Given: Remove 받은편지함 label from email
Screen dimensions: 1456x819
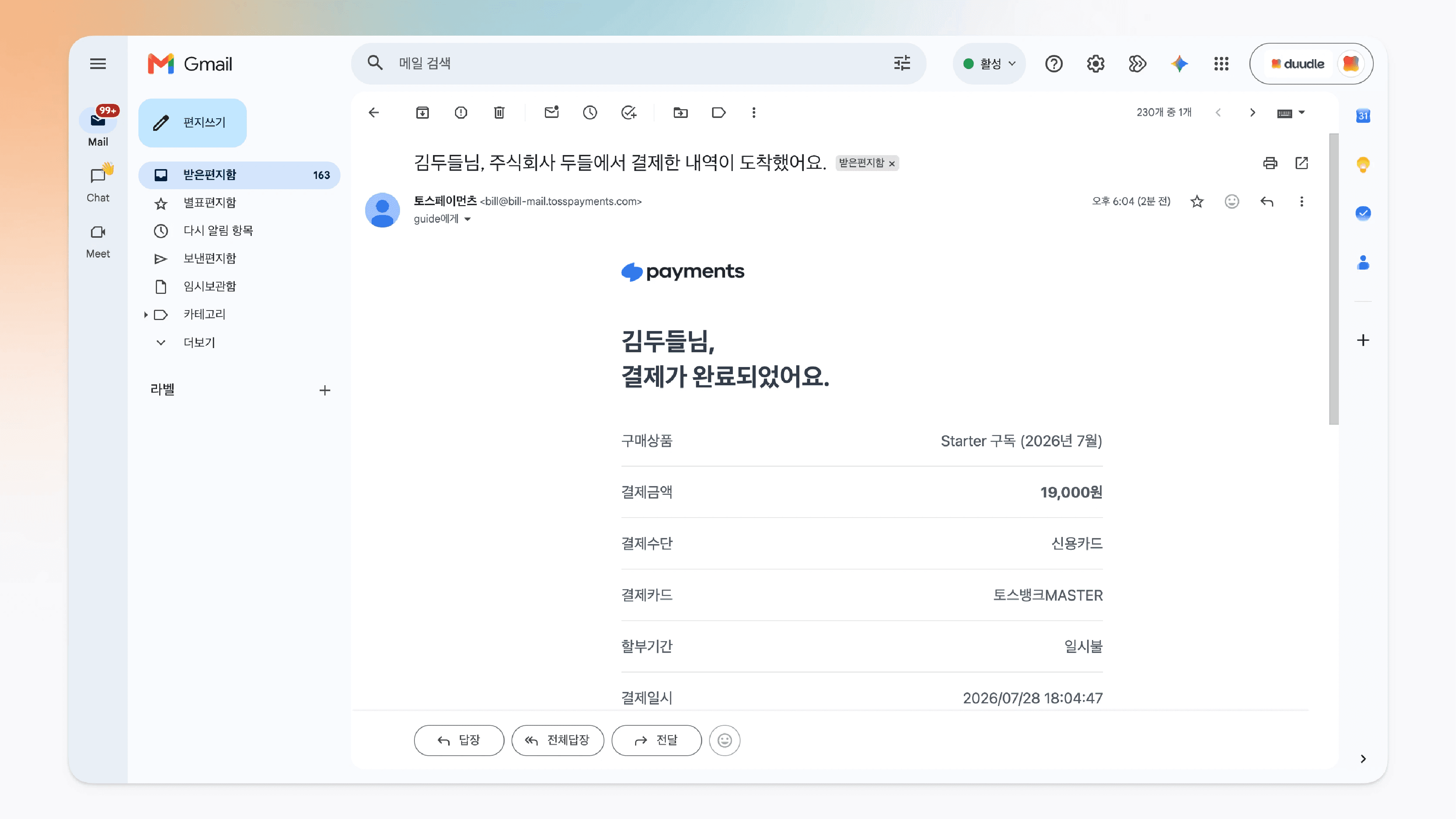Looking at the screenshot, I should tap(892, 164).
